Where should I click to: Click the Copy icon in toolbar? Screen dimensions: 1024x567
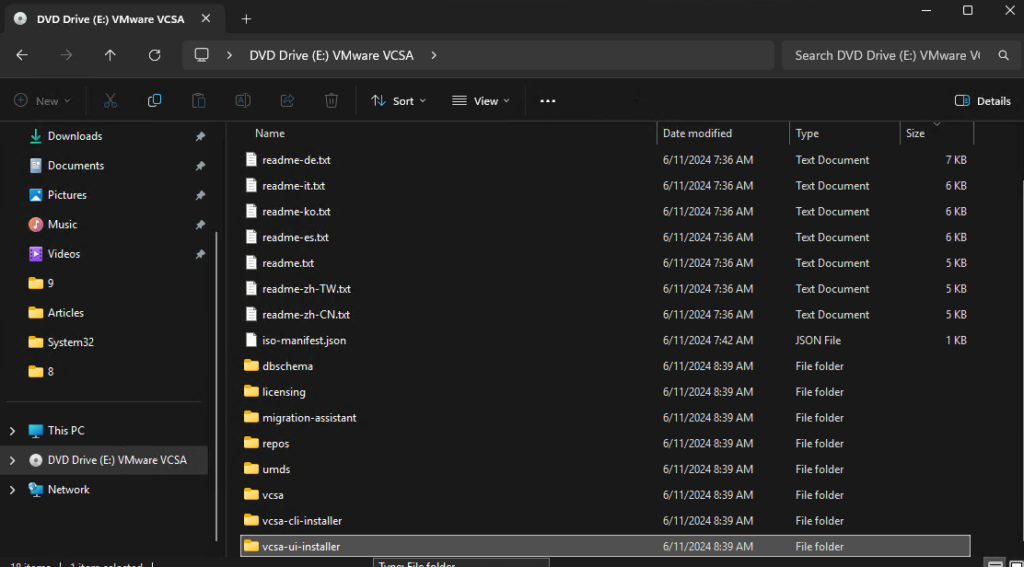point(154,101)
